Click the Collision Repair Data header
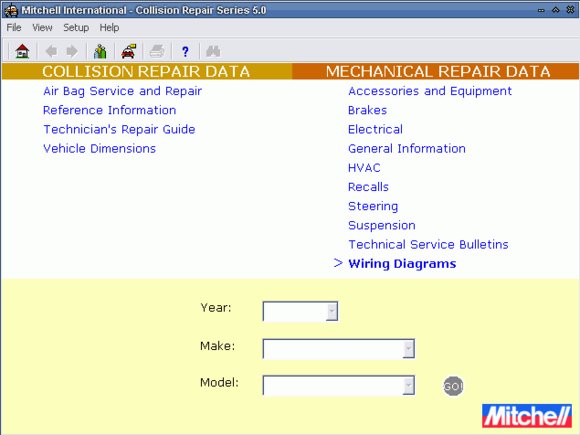The image size is (580, 435). pos(146,71)
